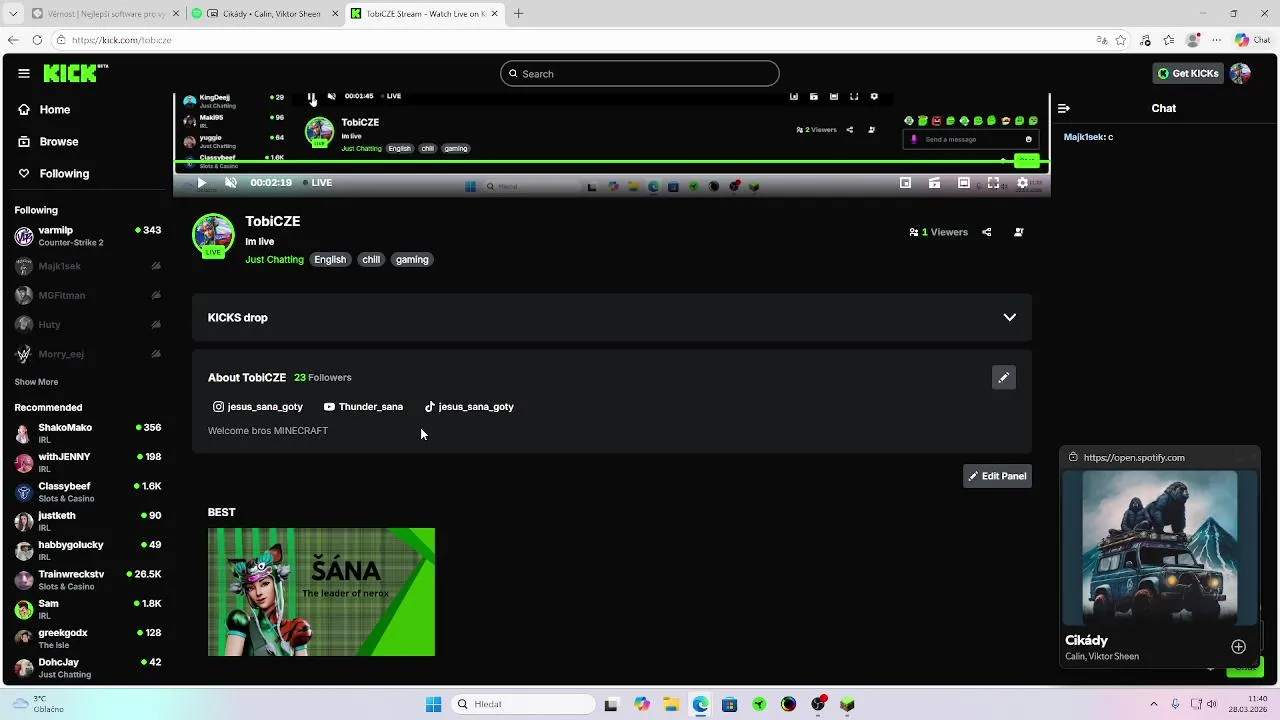
Task: Open Microsoft Store from taskbar
Action: (729, 704)
